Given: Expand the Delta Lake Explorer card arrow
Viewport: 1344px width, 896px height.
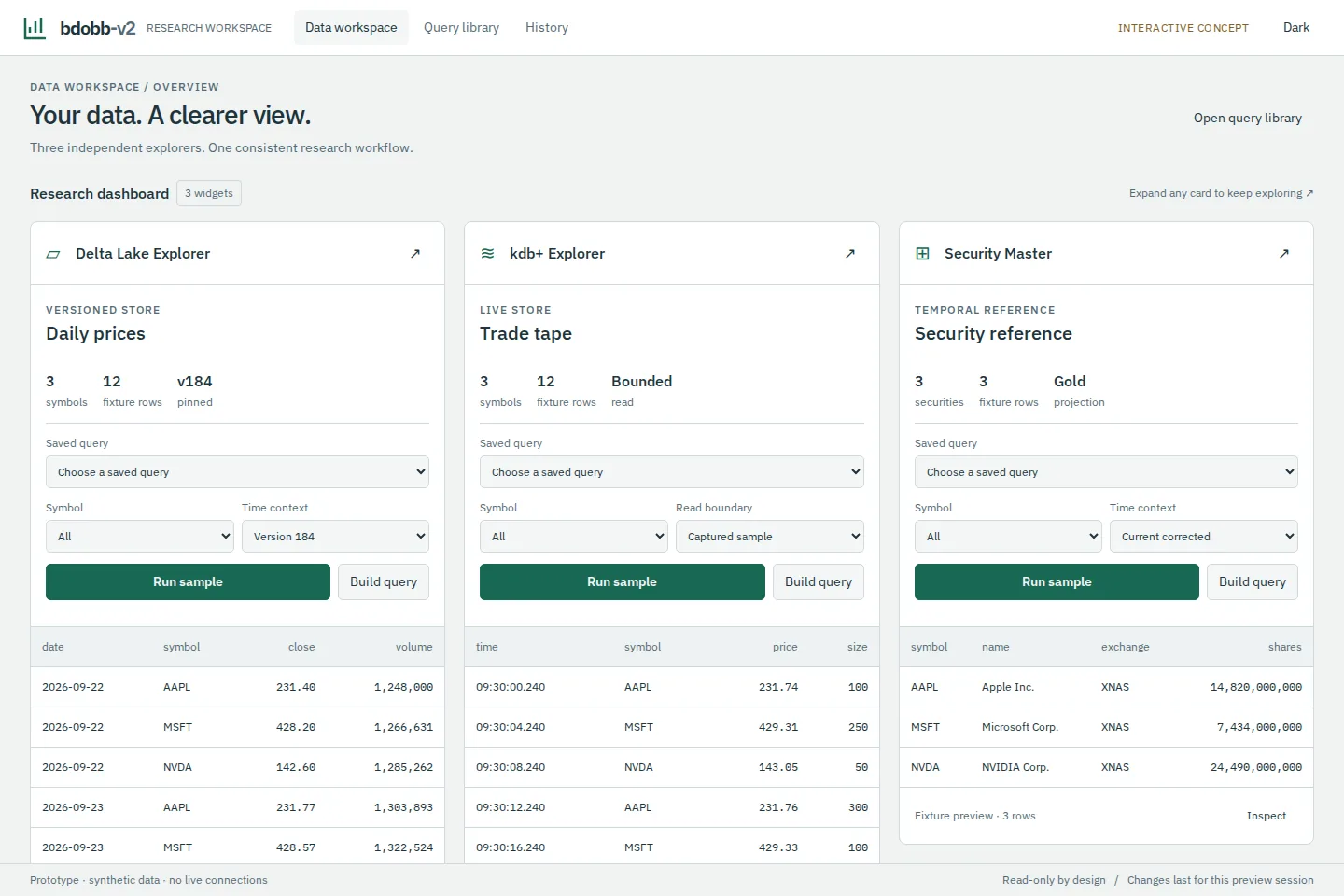Looking at the screenshot, I should [x=415, y=254].
